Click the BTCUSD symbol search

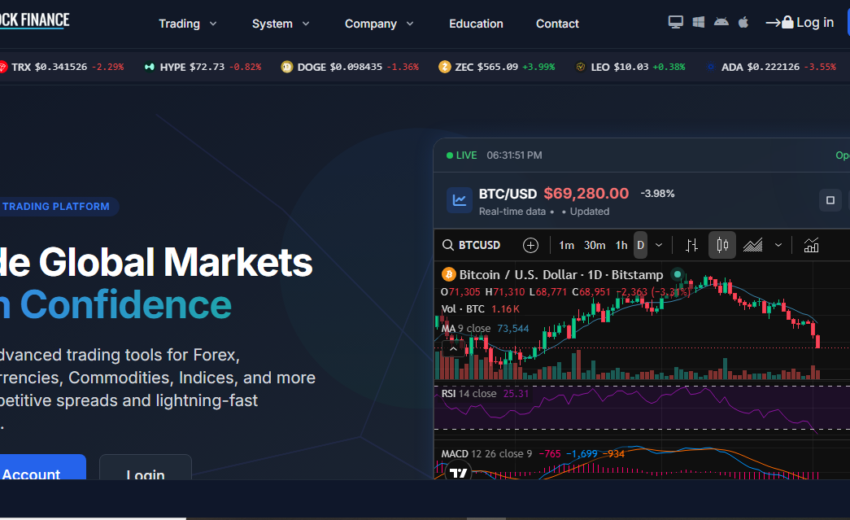tap(472, 245)
